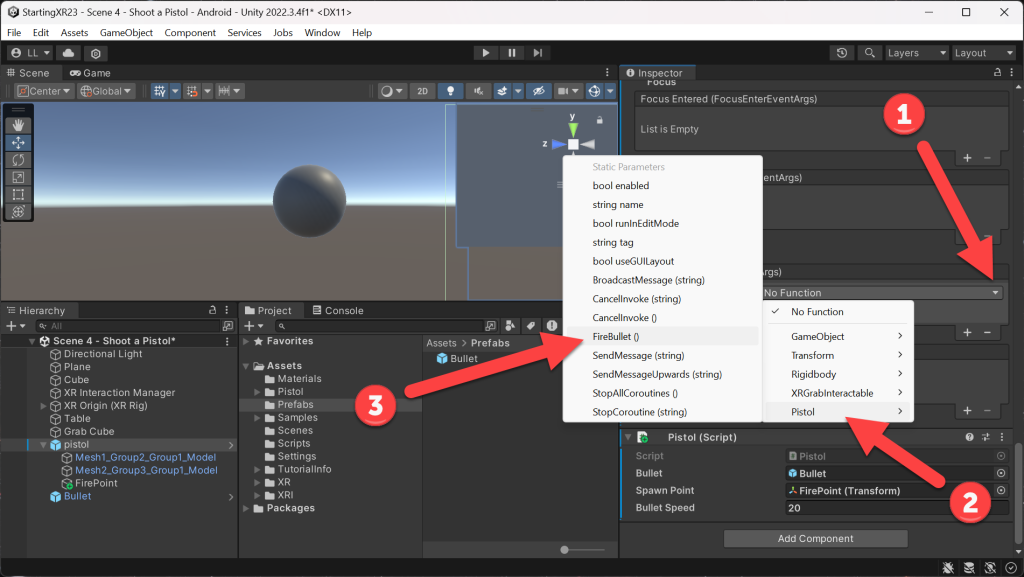Viewport: 1024px width, 577px height.
Task: Select Grab Cube in the Hierarchy
Action: point(89,431)
